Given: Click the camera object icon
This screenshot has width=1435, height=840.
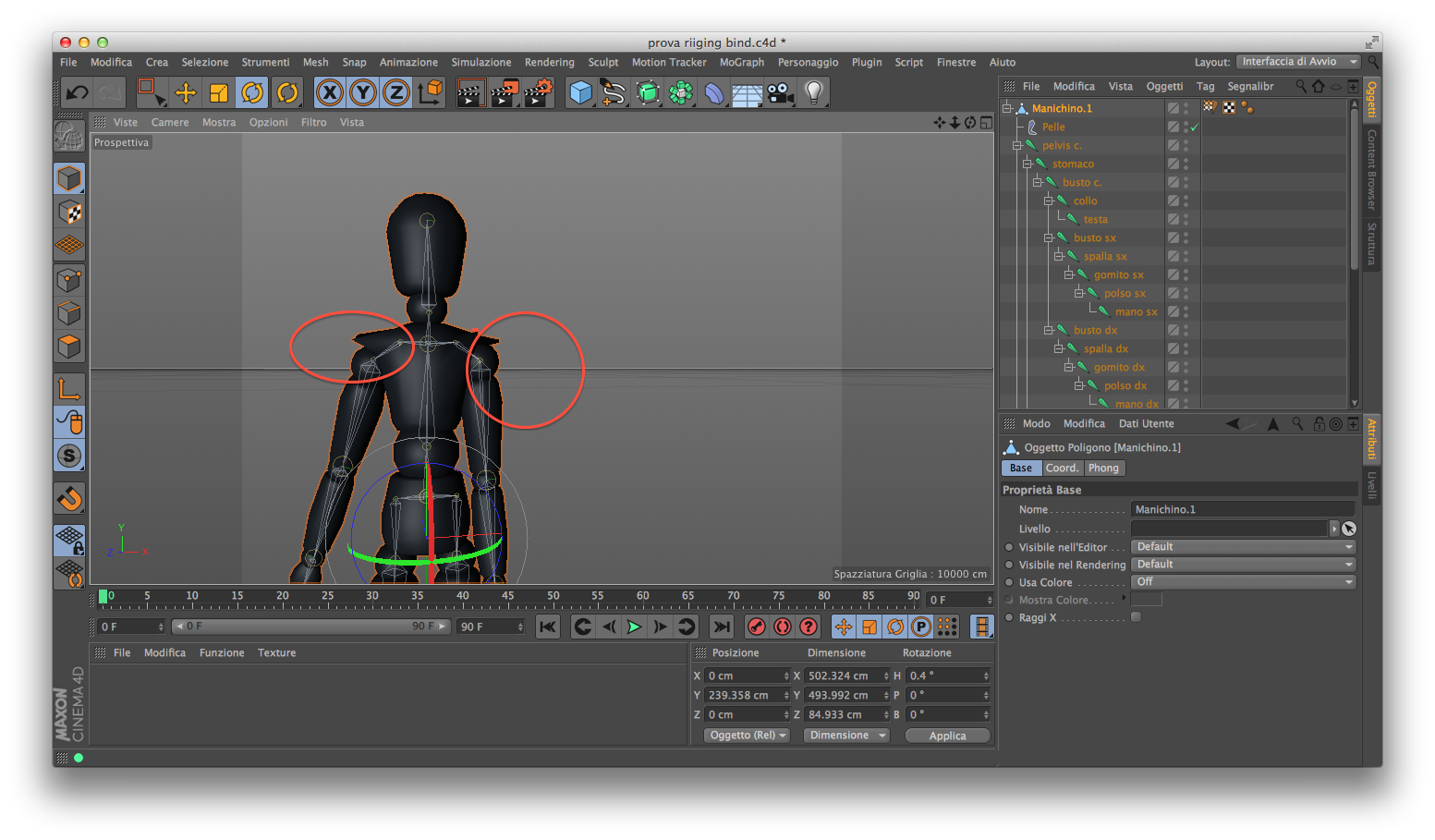Looking at the screenshot, I should tap(781, 92).
